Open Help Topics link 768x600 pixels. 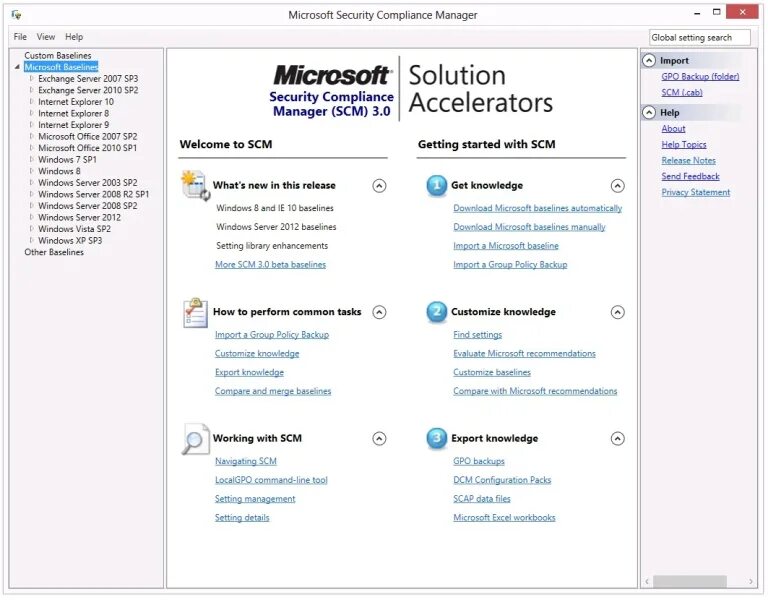coord(684,144)
